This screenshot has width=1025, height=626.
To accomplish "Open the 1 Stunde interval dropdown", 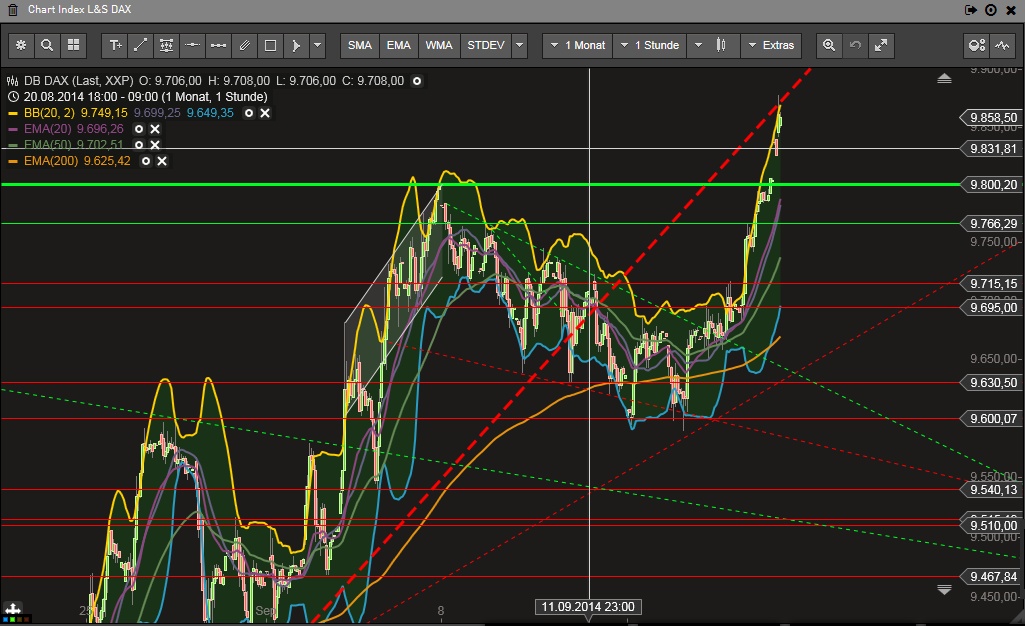I will tap(648, 45).
